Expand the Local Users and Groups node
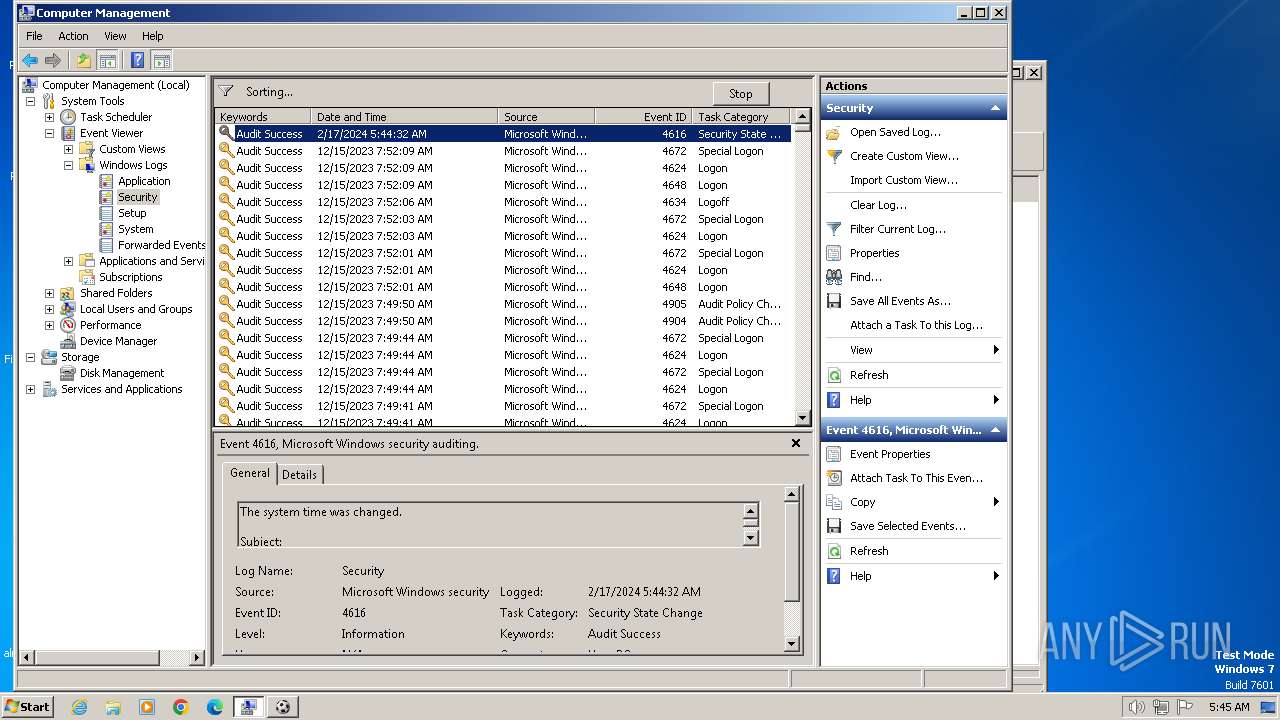The height and width of the screenshot is (720, 1280). coord(49,309)
